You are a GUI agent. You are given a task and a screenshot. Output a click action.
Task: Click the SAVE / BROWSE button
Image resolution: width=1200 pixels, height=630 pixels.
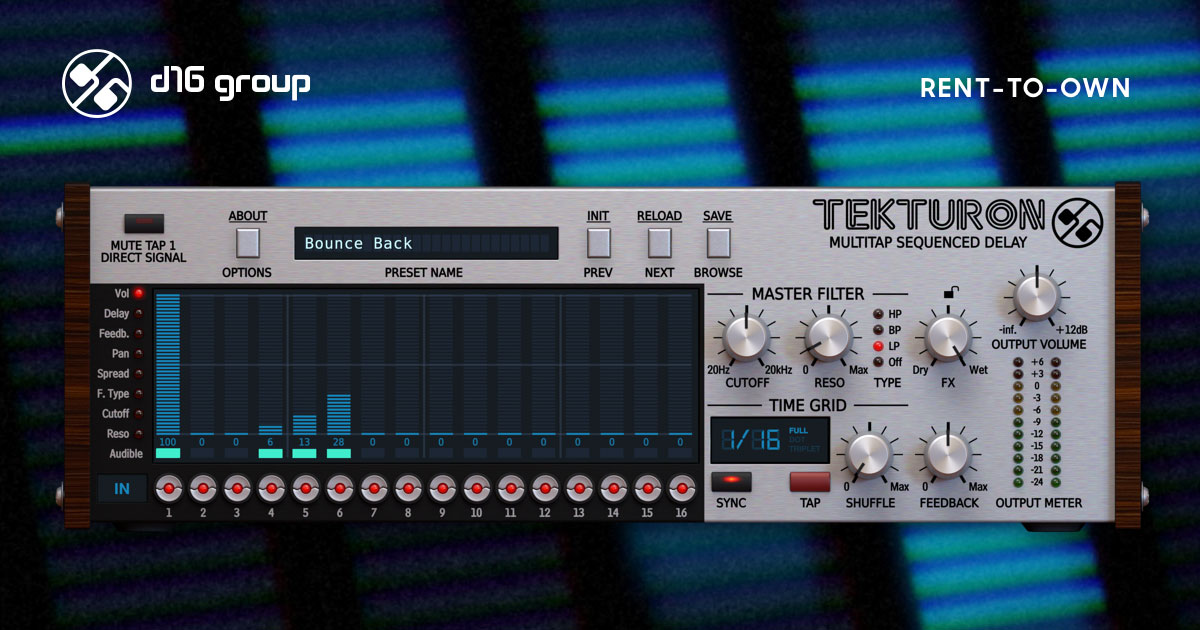(718, 243)
